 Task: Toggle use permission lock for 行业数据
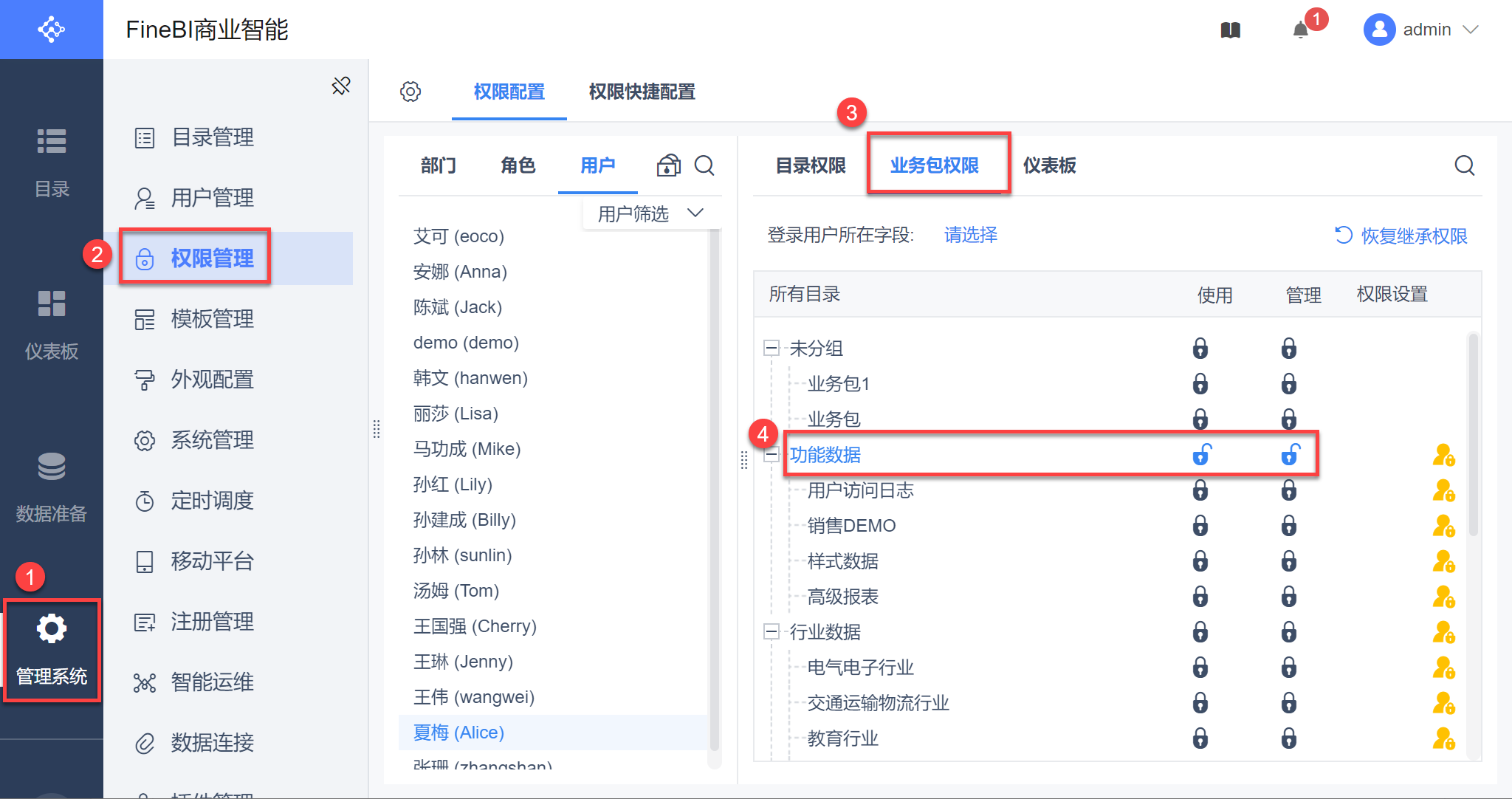(x=1200, y=632)
